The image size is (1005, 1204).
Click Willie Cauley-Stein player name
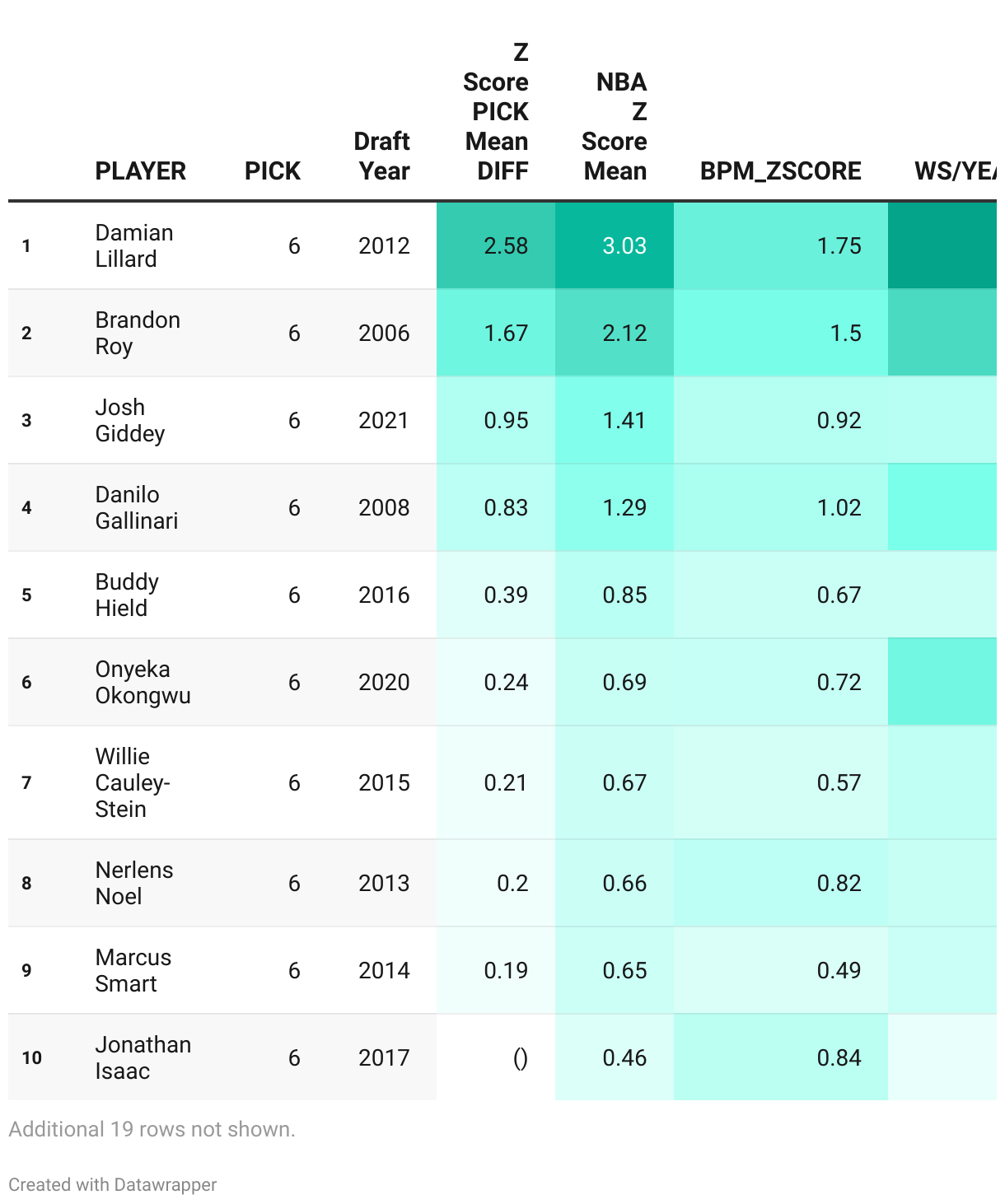click(133, 782)
